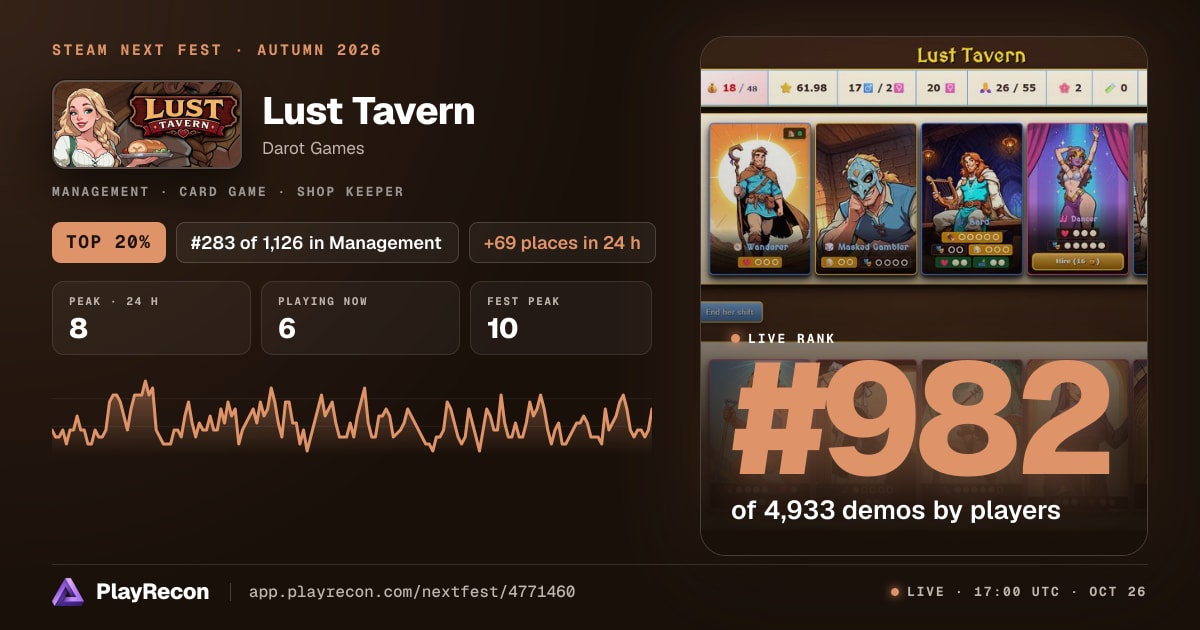1200x630 pixels.
Task: Click the STEAM NEXT FEST · AUTUMN 2026 header
Action: point(217,50)
